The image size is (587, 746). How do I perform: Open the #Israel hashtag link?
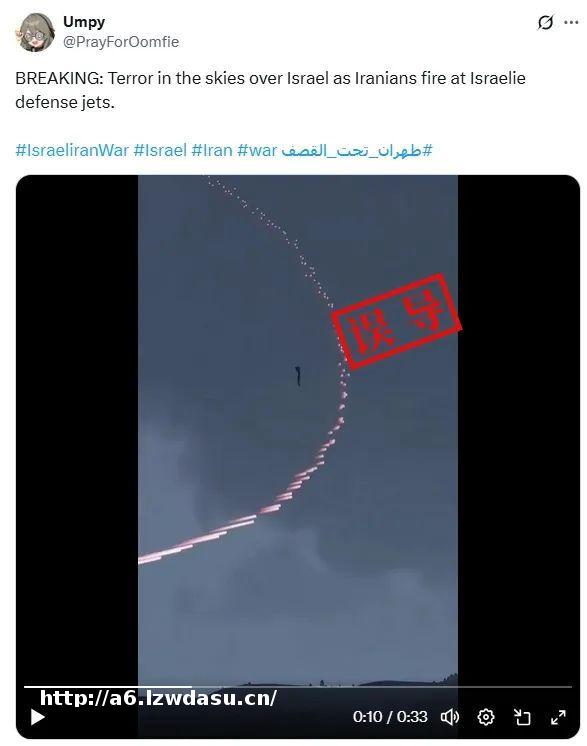pyautogui.click(x=160, y=150)
